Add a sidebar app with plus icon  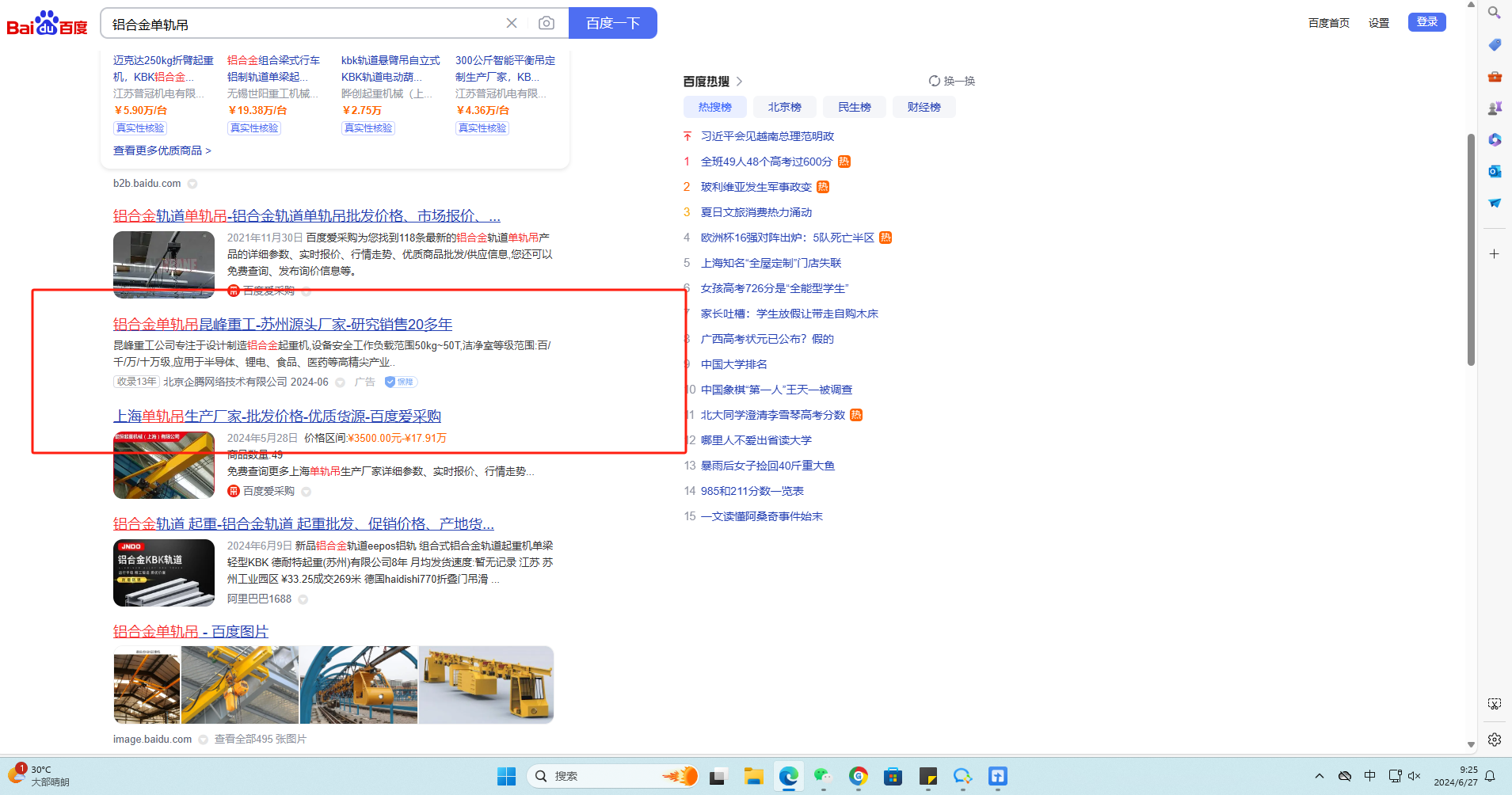(x=1495, y=254)
